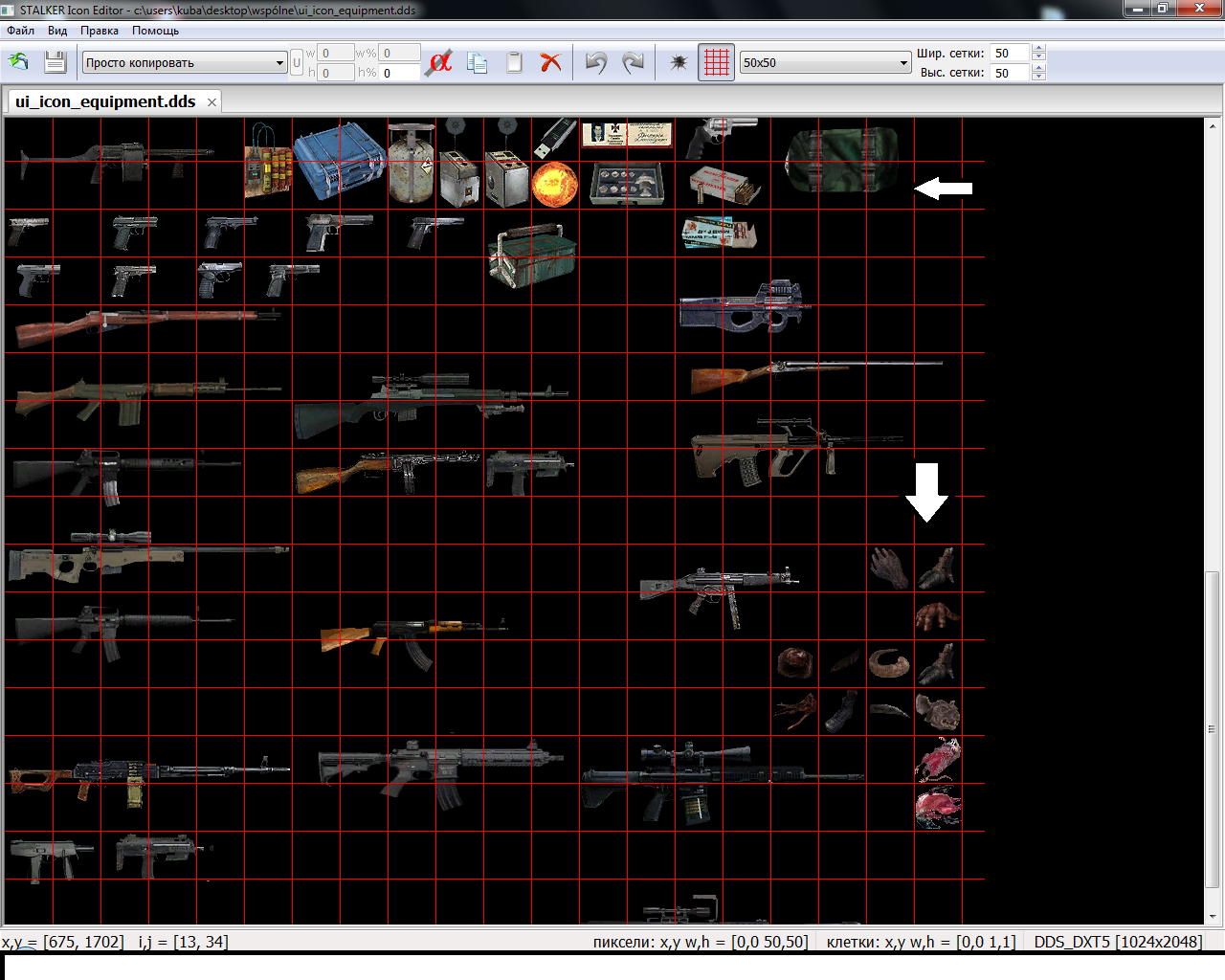This screenshot has width=1225, height=980.
Task: Click the copy icon in toolbar
Action: click(478, 63)
